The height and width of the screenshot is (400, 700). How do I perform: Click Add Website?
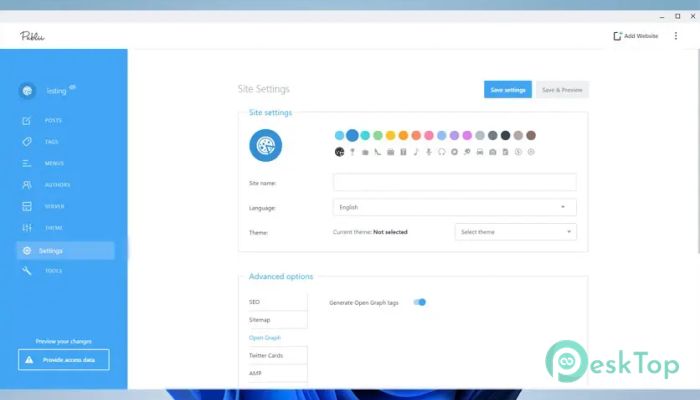tap(636, 36)
